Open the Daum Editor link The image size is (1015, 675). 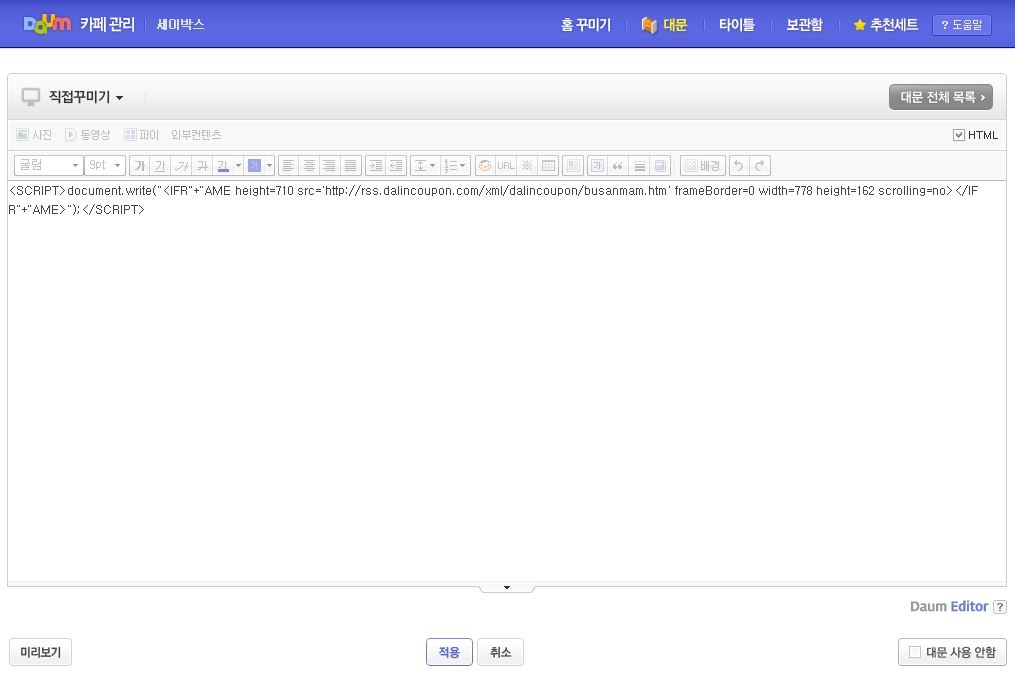949,606
